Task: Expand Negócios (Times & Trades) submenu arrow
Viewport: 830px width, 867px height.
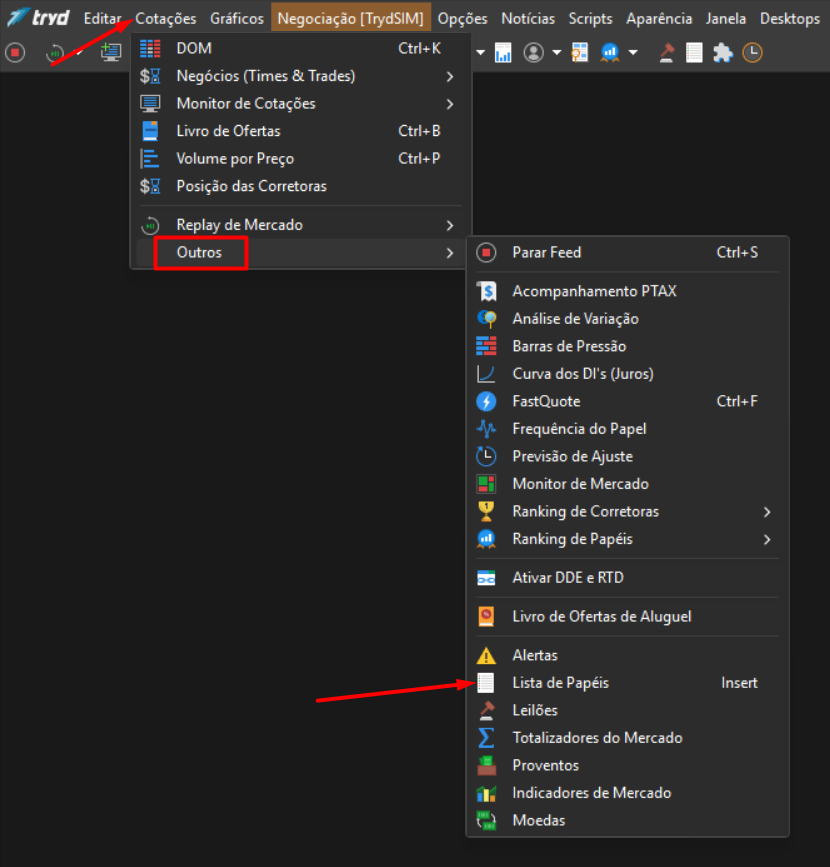Action: click(x=450, y=76)
